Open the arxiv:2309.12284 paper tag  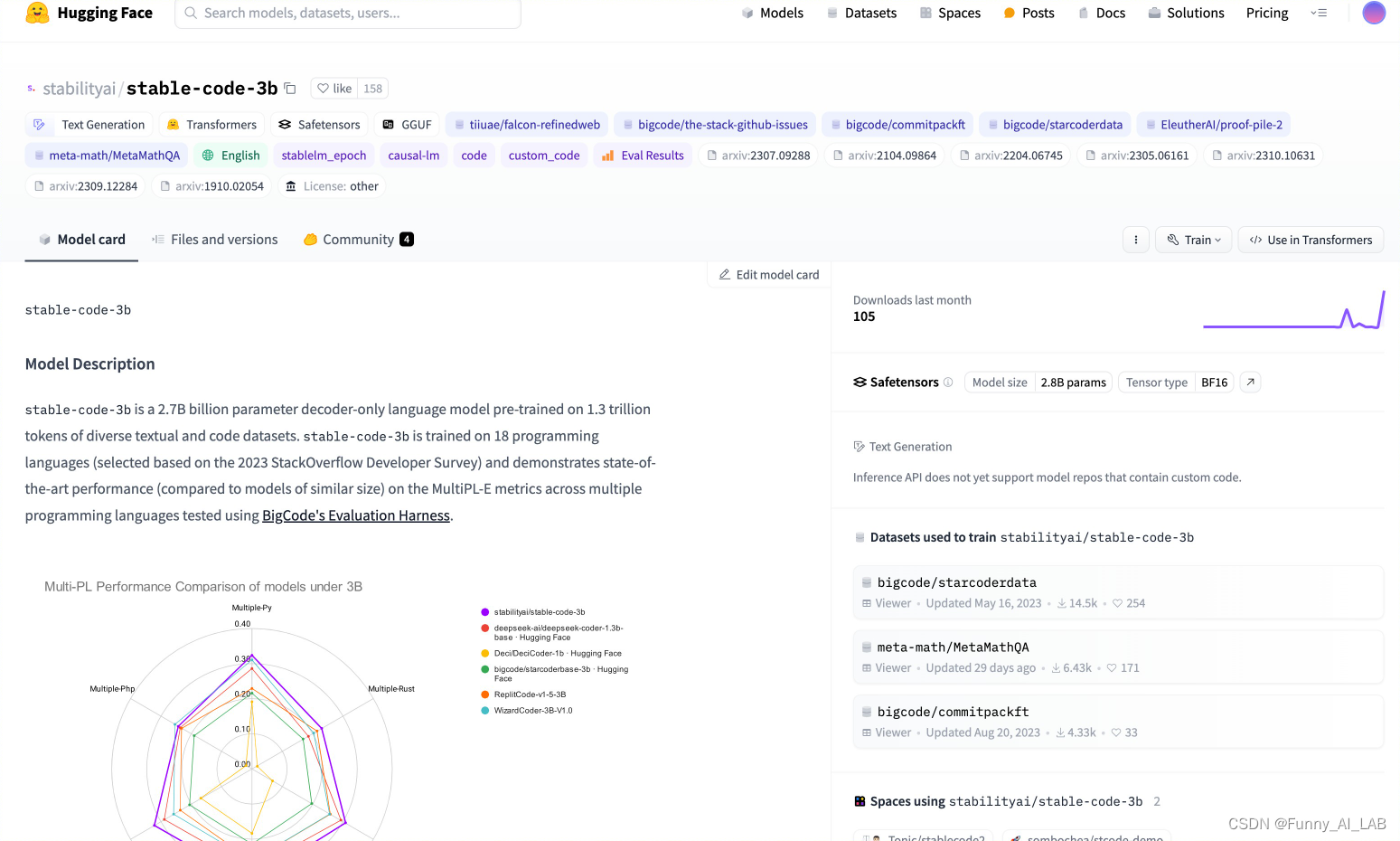click(85, 186)
